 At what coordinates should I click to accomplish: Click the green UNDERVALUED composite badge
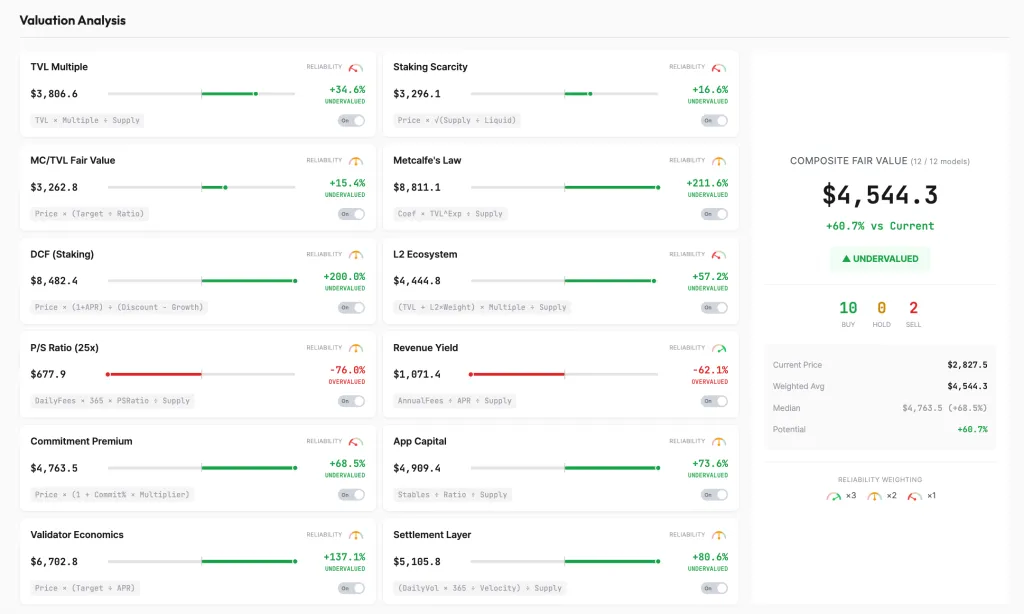pos(880,259)
